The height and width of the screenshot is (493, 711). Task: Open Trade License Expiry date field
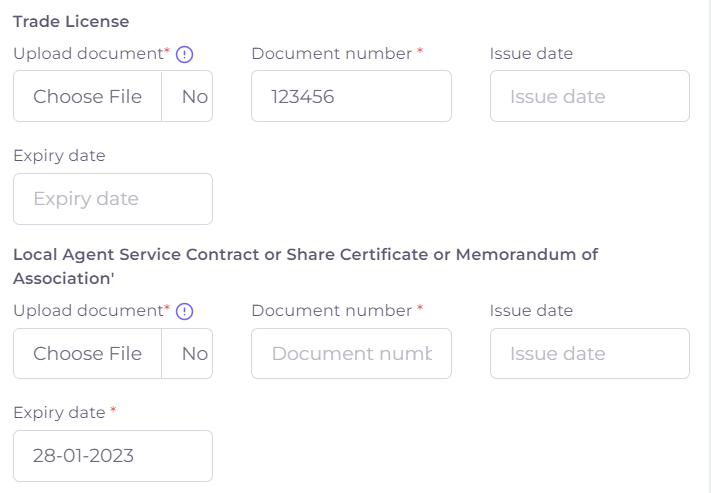(x=113, y=199)
